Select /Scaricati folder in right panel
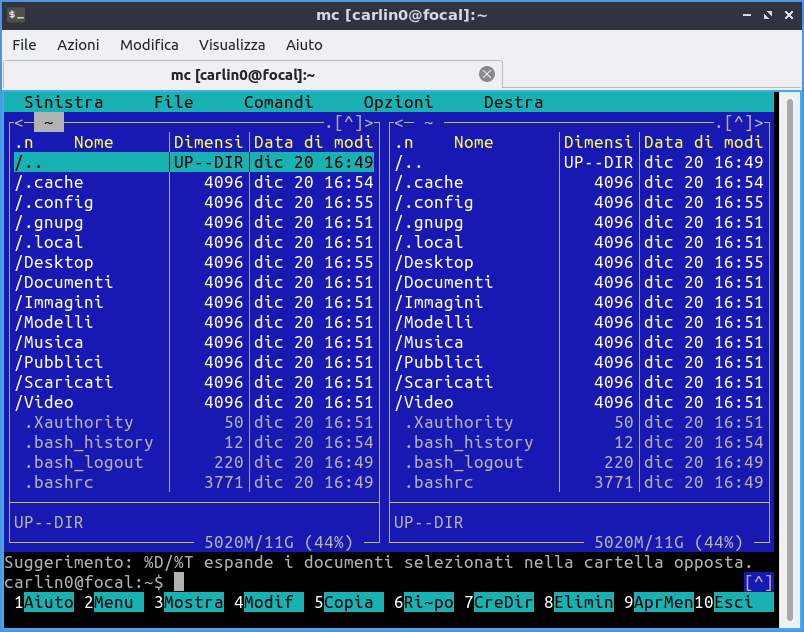The image size is (804, 632). (x=444, y=382)
